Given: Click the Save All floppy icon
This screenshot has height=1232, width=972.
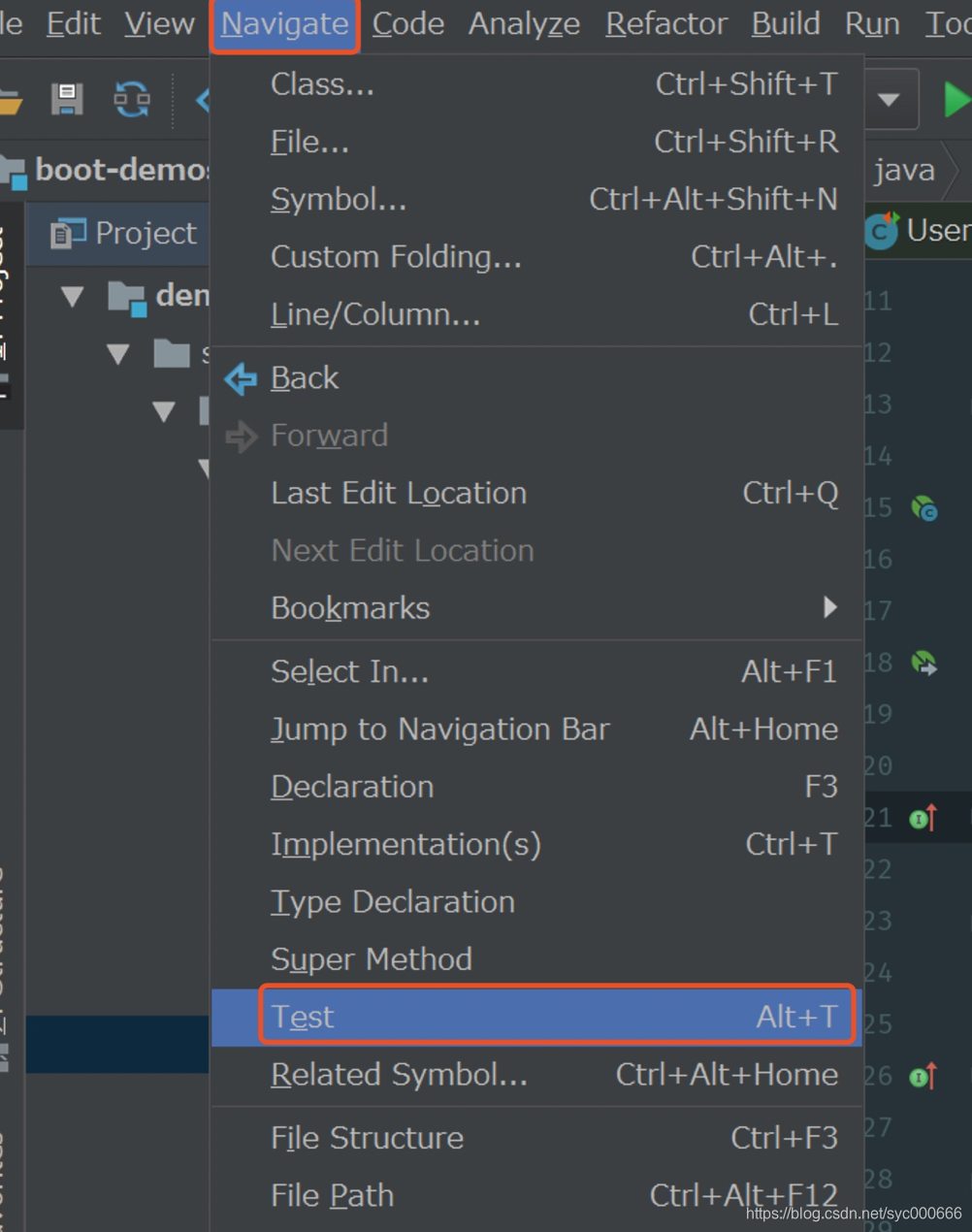Looking at the screenshot, I should click(67, 99).
